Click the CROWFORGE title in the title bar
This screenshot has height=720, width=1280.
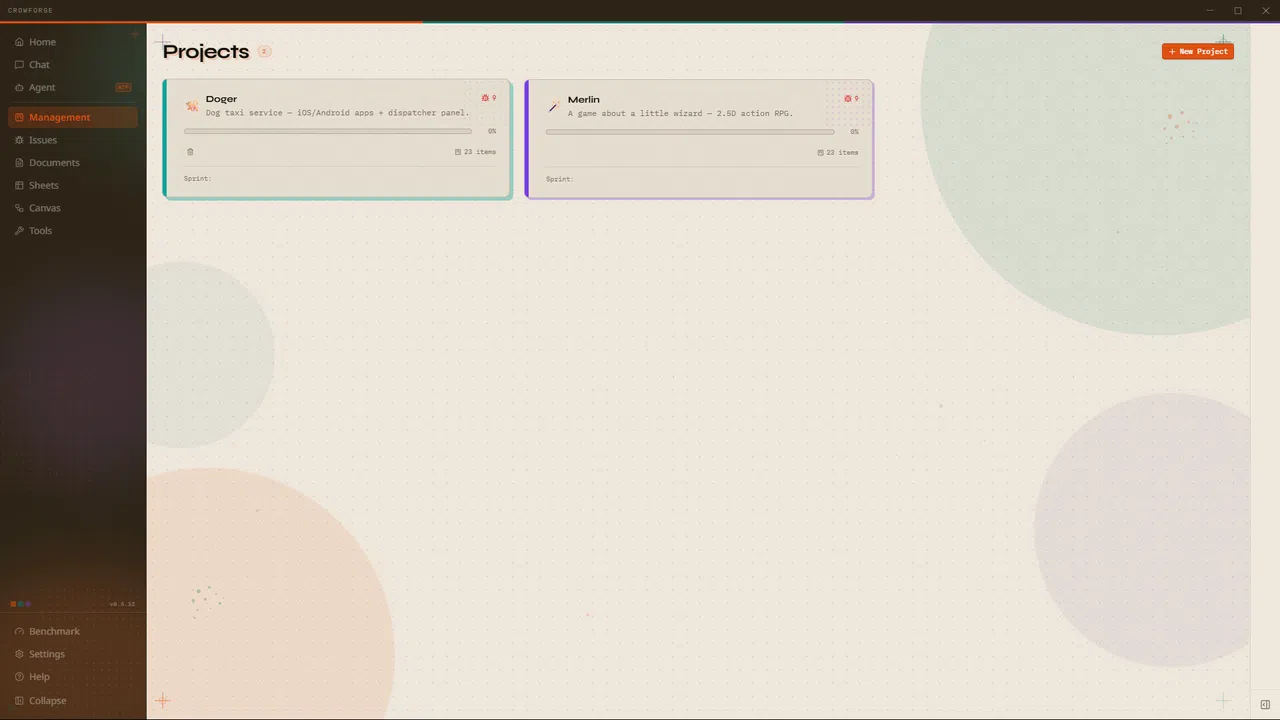point(30,10)
